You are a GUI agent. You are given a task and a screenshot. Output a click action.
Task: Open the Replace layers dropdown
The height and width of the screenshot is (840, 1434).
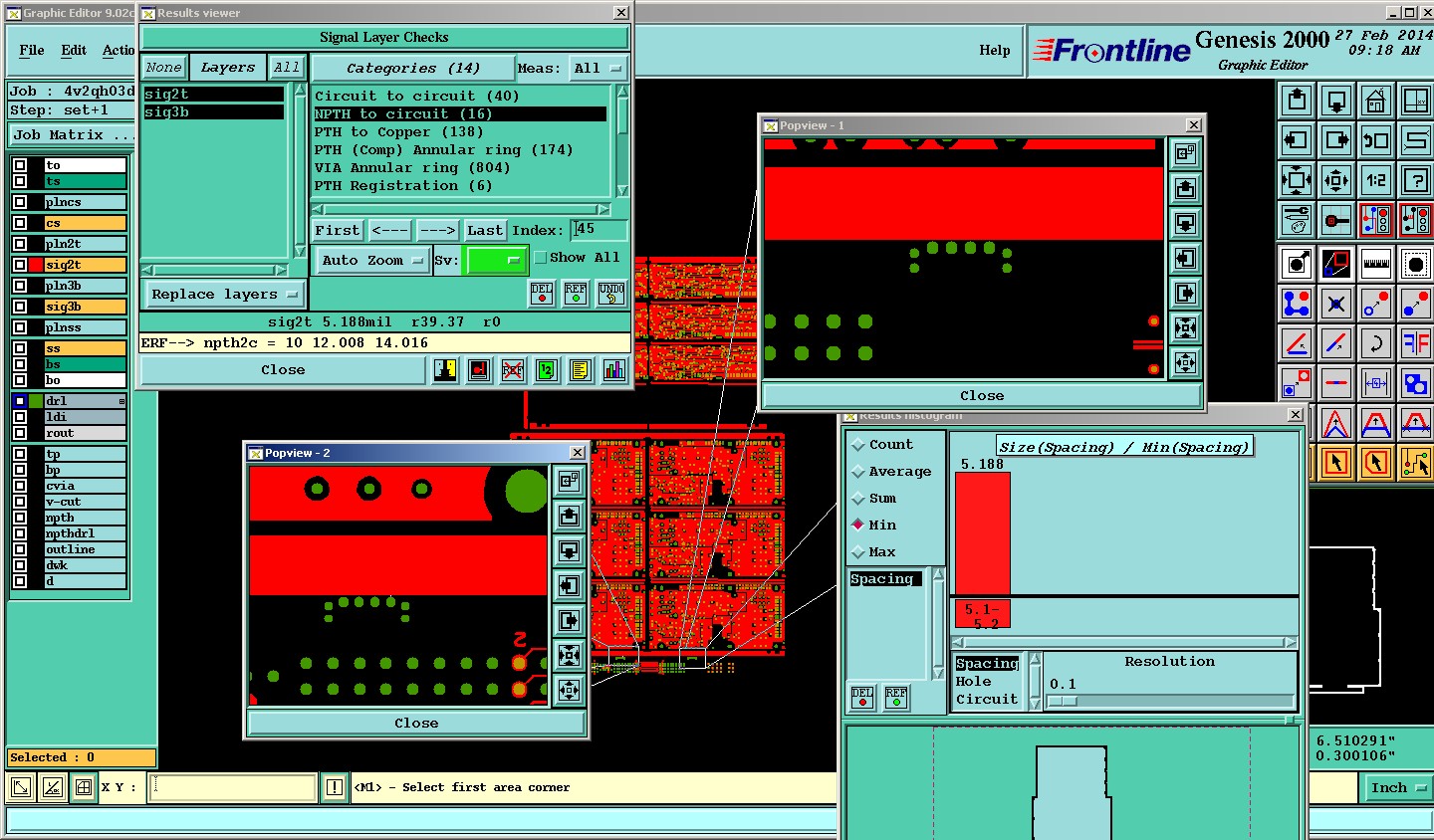(x=225, y=295)
